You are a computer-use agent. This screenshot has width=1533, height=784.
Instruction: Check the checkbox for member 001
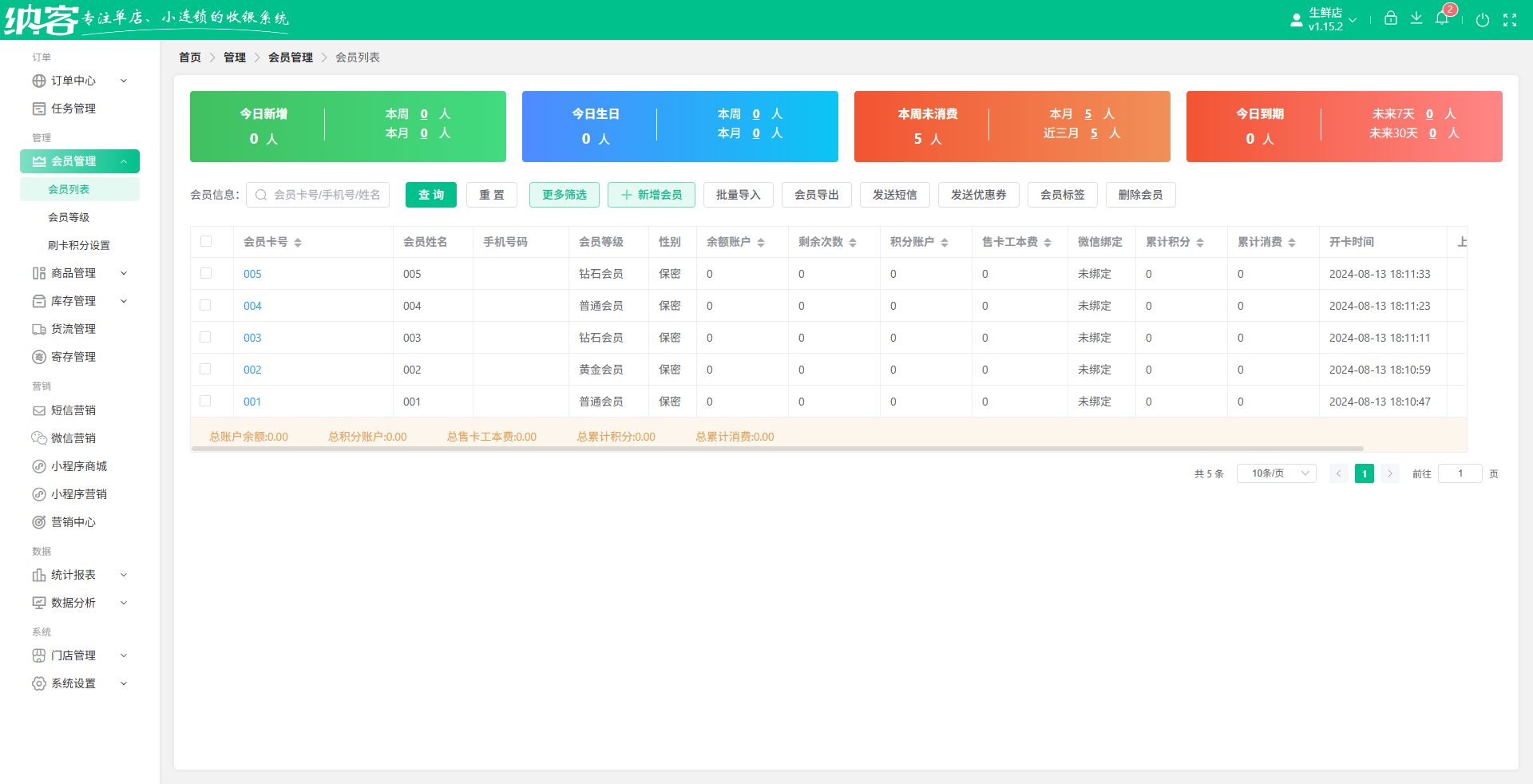pos(208,402)
